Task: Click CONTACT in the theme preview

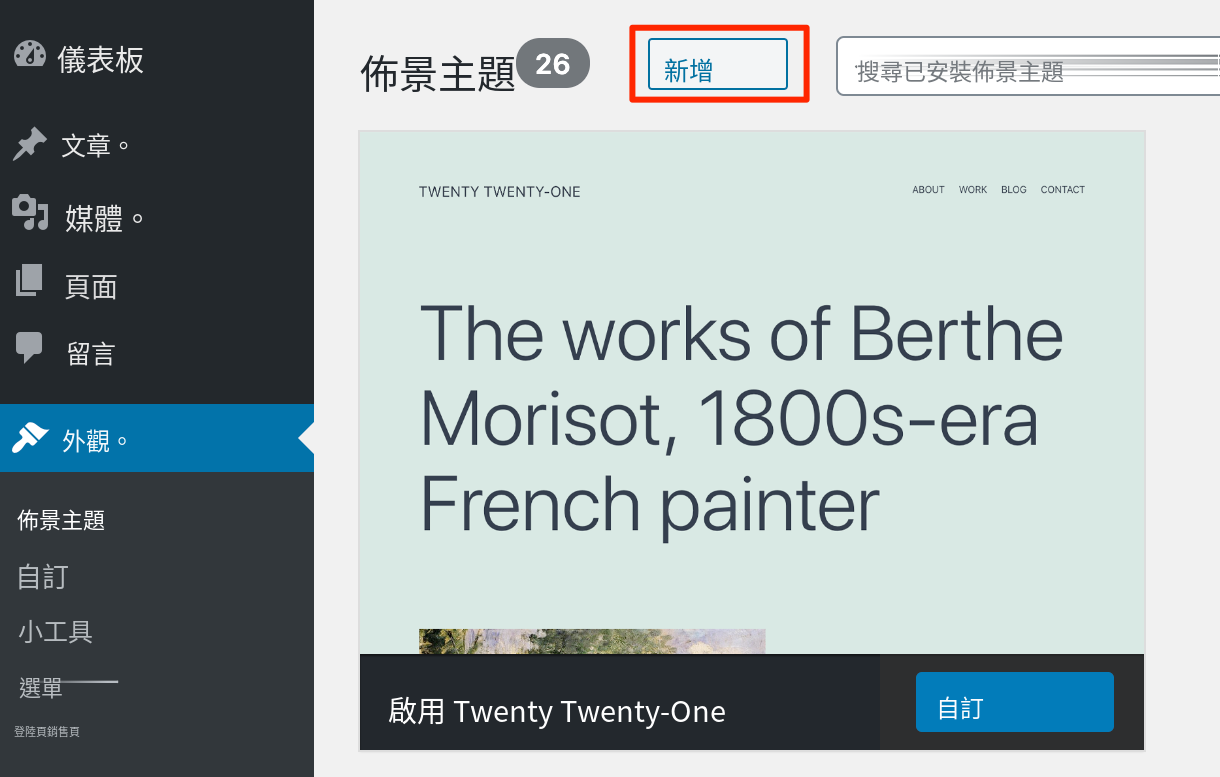Action: [x=1063, y=190]
